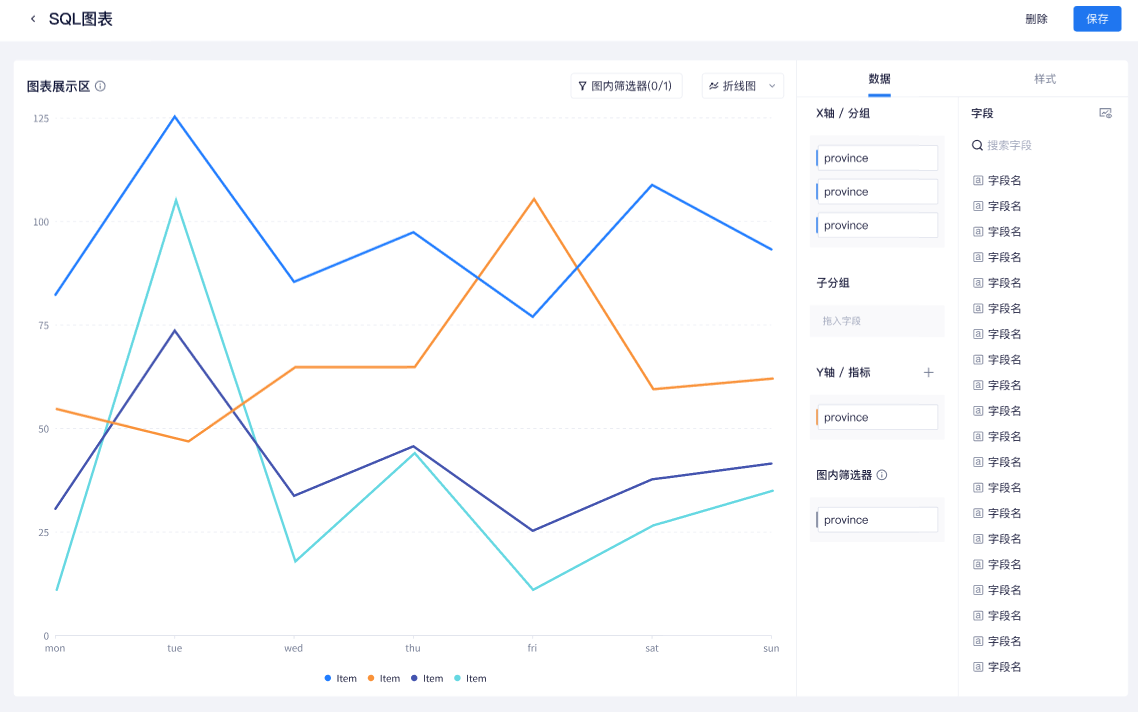
Task: Toggle the blue Item series in the legend
Action: 341,678
